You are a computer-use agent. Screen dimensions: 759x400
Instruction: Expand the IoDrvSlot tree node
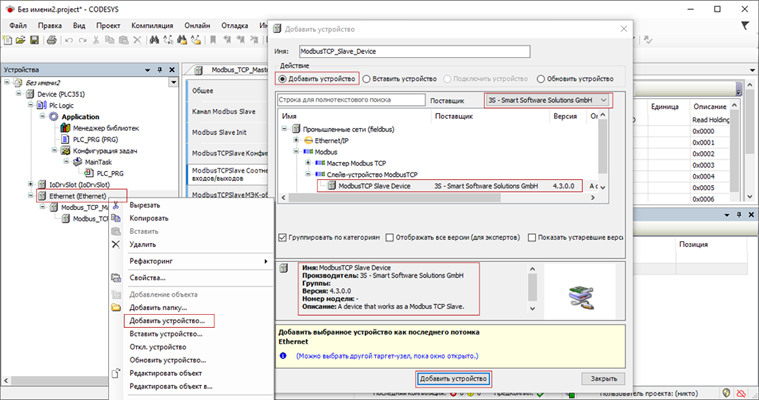30,185
